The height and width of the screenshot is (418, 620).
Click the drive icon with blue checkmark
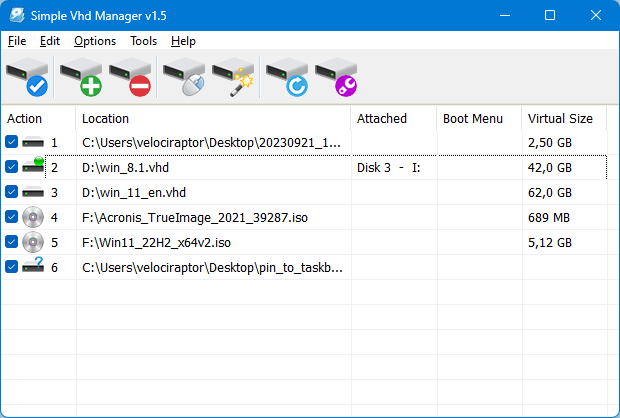click(27, 78)
